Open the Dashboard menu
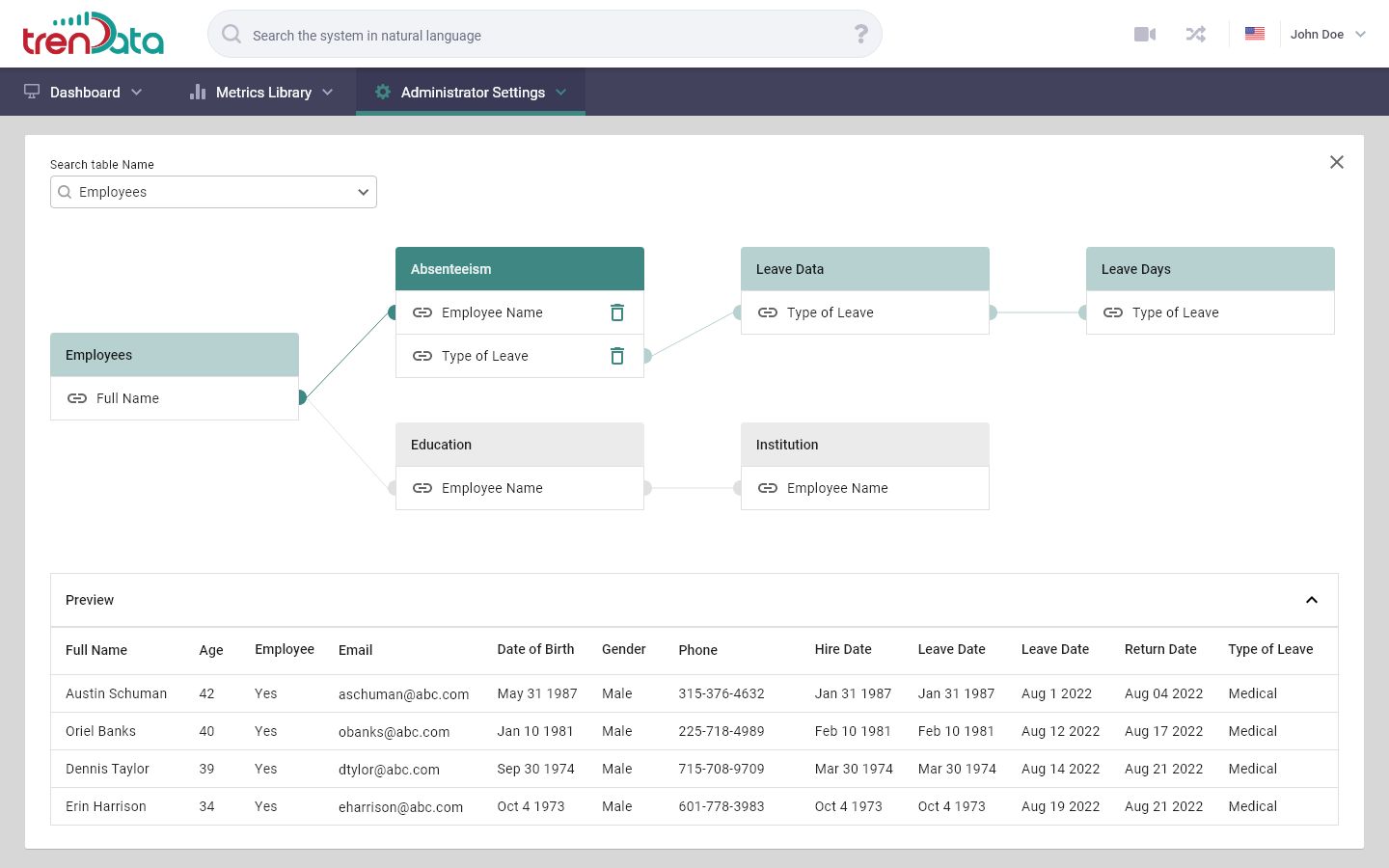 coord(84,93)
